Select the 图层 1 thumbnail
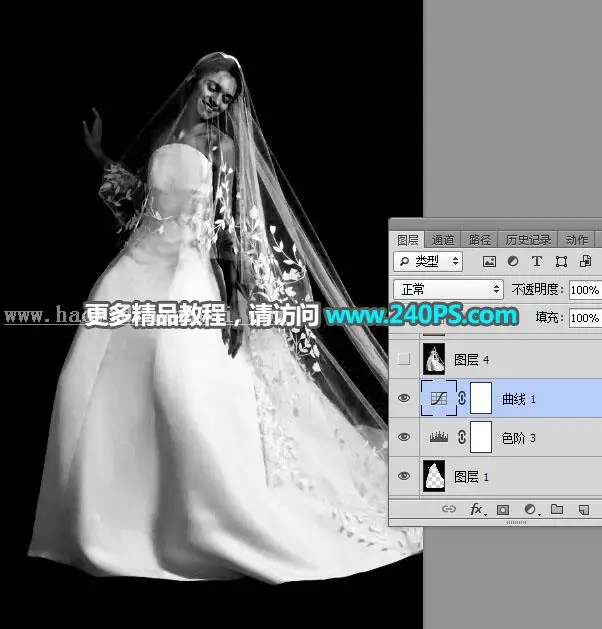Image resolution: width=602 pixels, height=629 pixels. (434, 476)
